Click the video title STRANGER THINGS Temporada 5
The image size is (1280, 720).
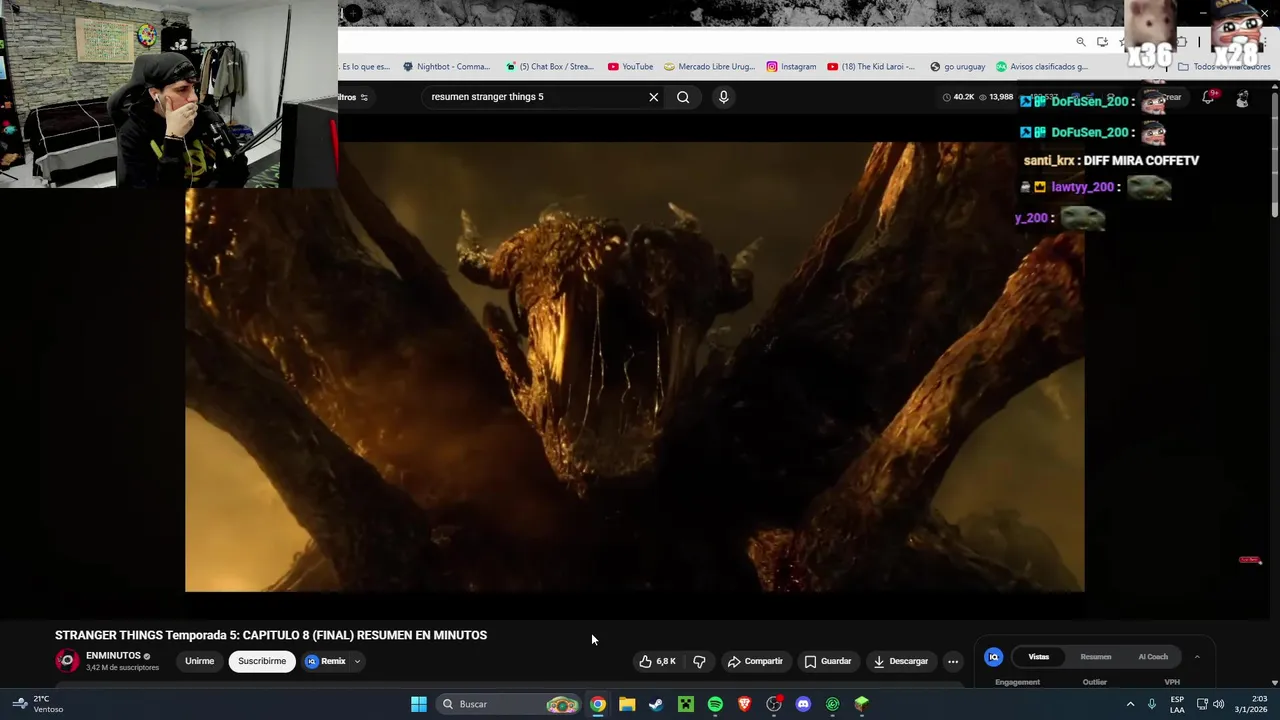[271, 635]
